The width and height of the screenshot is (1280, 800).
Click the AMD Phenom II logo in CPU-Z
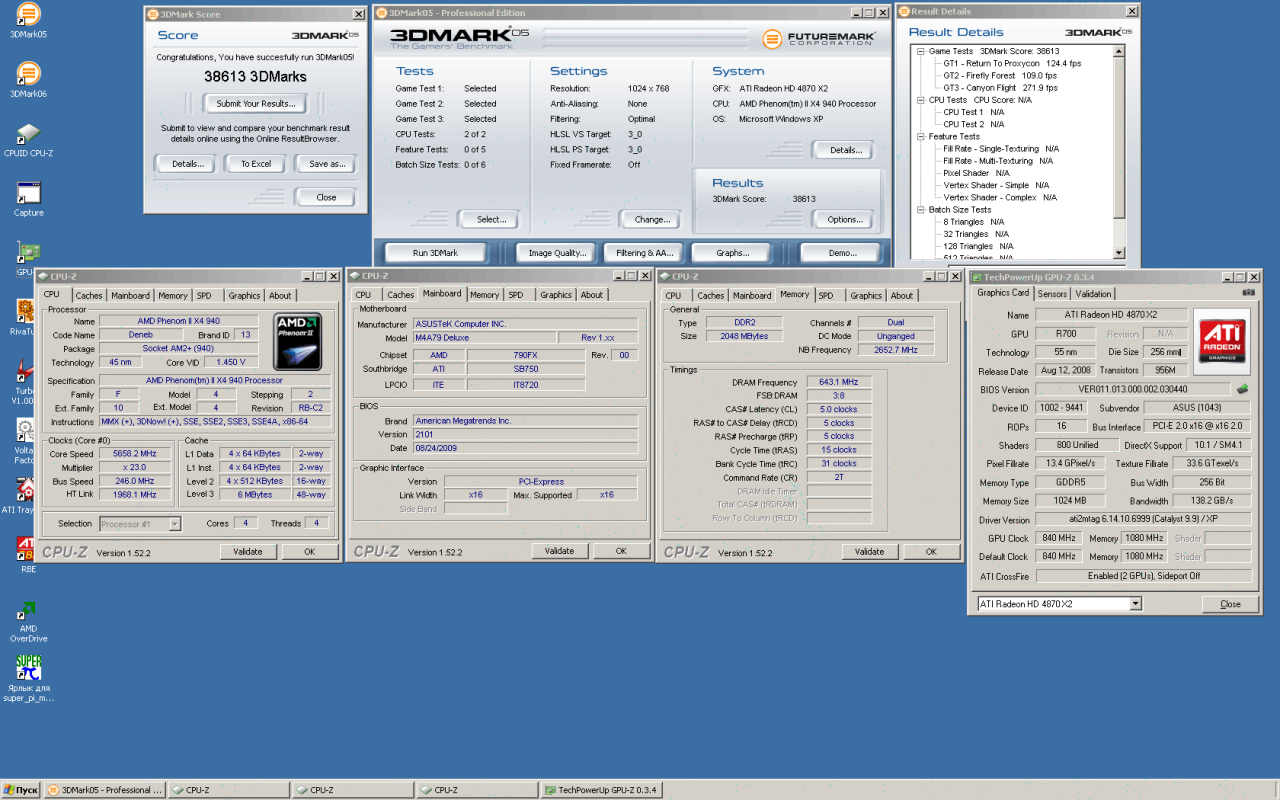(x=297, y=343)
